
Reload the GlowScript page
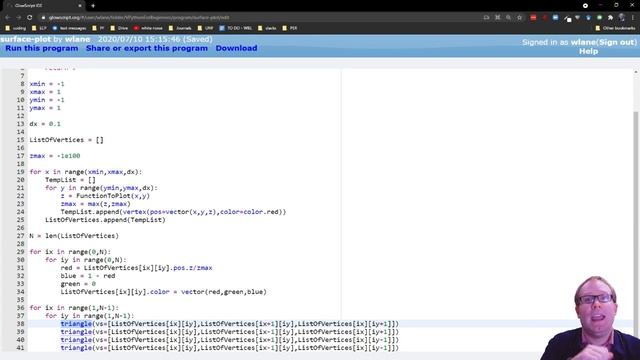[29, 18]
